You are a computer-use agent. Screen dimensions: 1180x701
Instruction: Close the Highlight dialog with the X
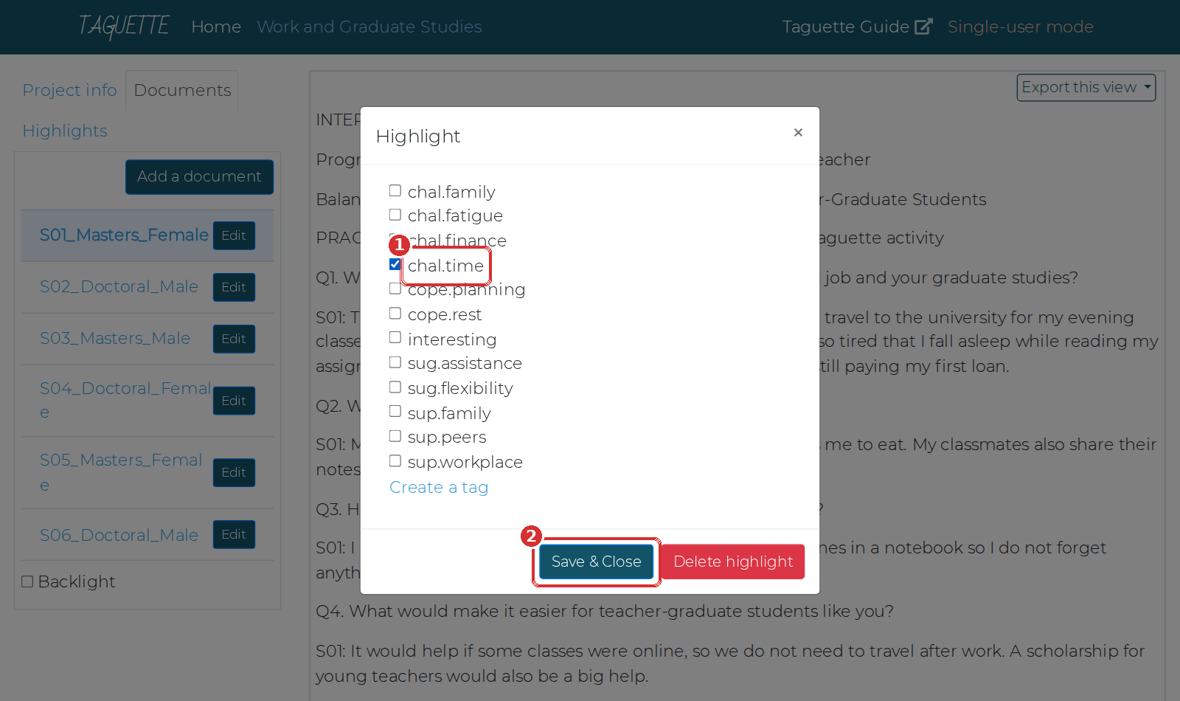[798, 133]
